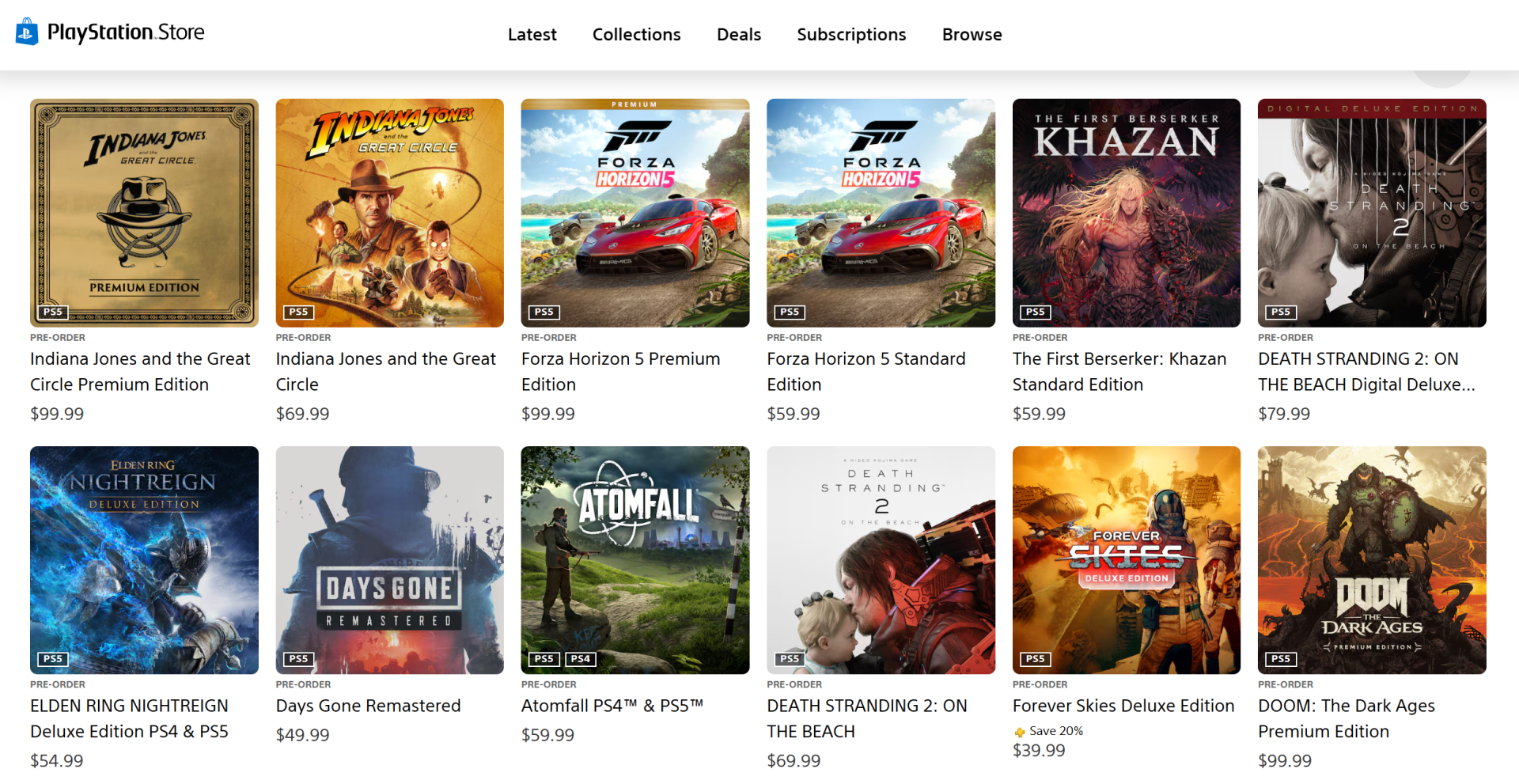Click PS5 badge on Death Stranding 2 Deluxe

tap(1281, 312)
